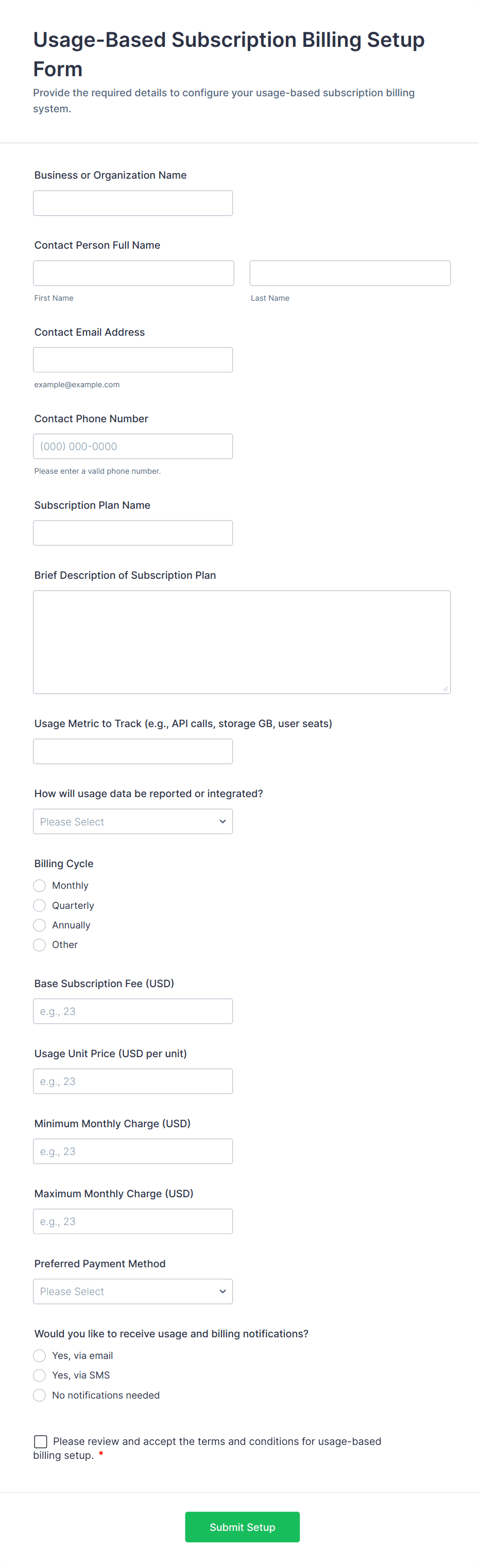Focus the First Name input field
The height and width of the screenshot is (1568, 479).
click(133, 273)
